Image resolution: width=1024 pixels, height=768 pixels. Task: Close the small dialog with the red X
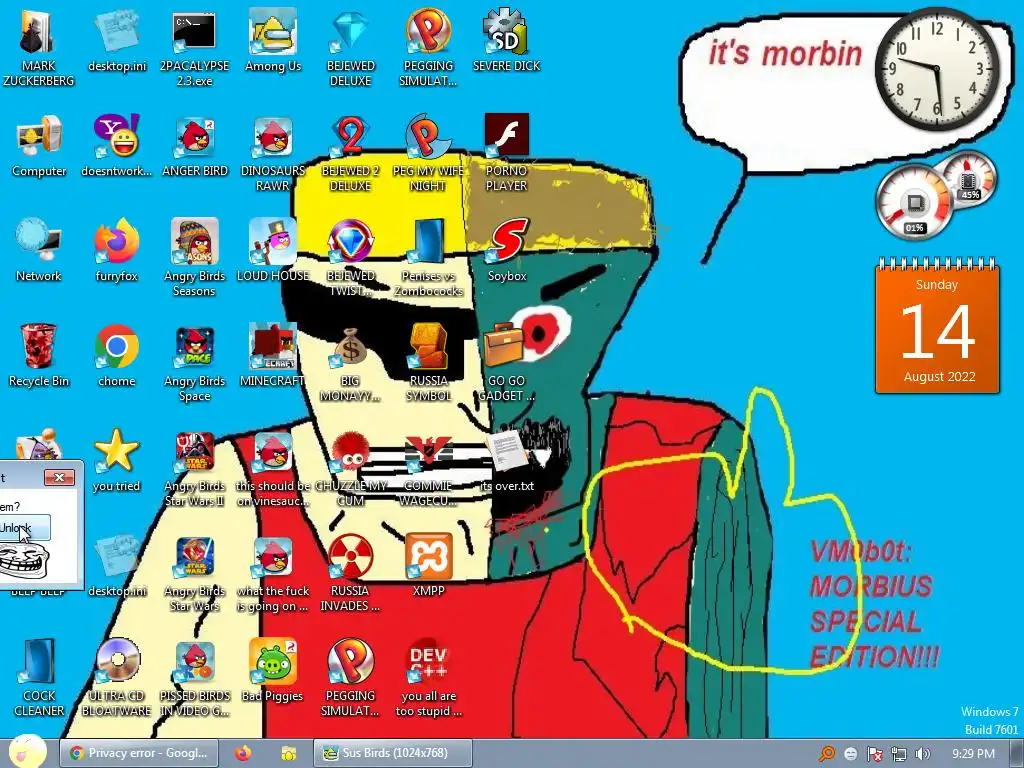[x=59, y=477]
